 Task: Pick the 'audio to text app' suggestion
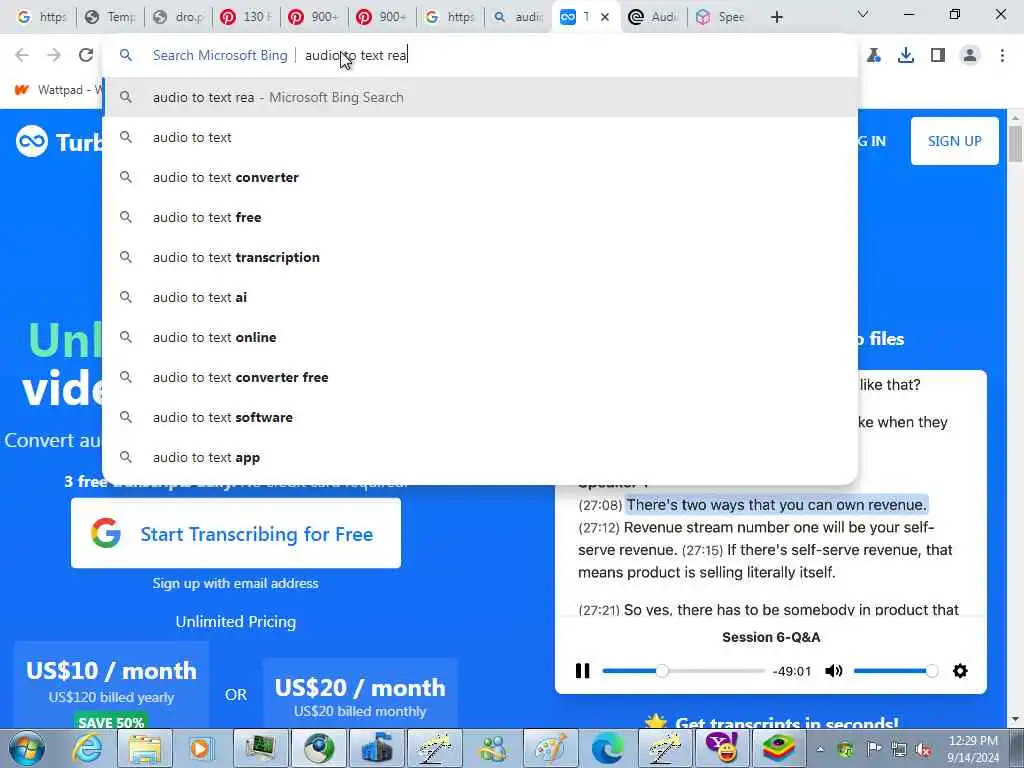click(x=480, y=457)
